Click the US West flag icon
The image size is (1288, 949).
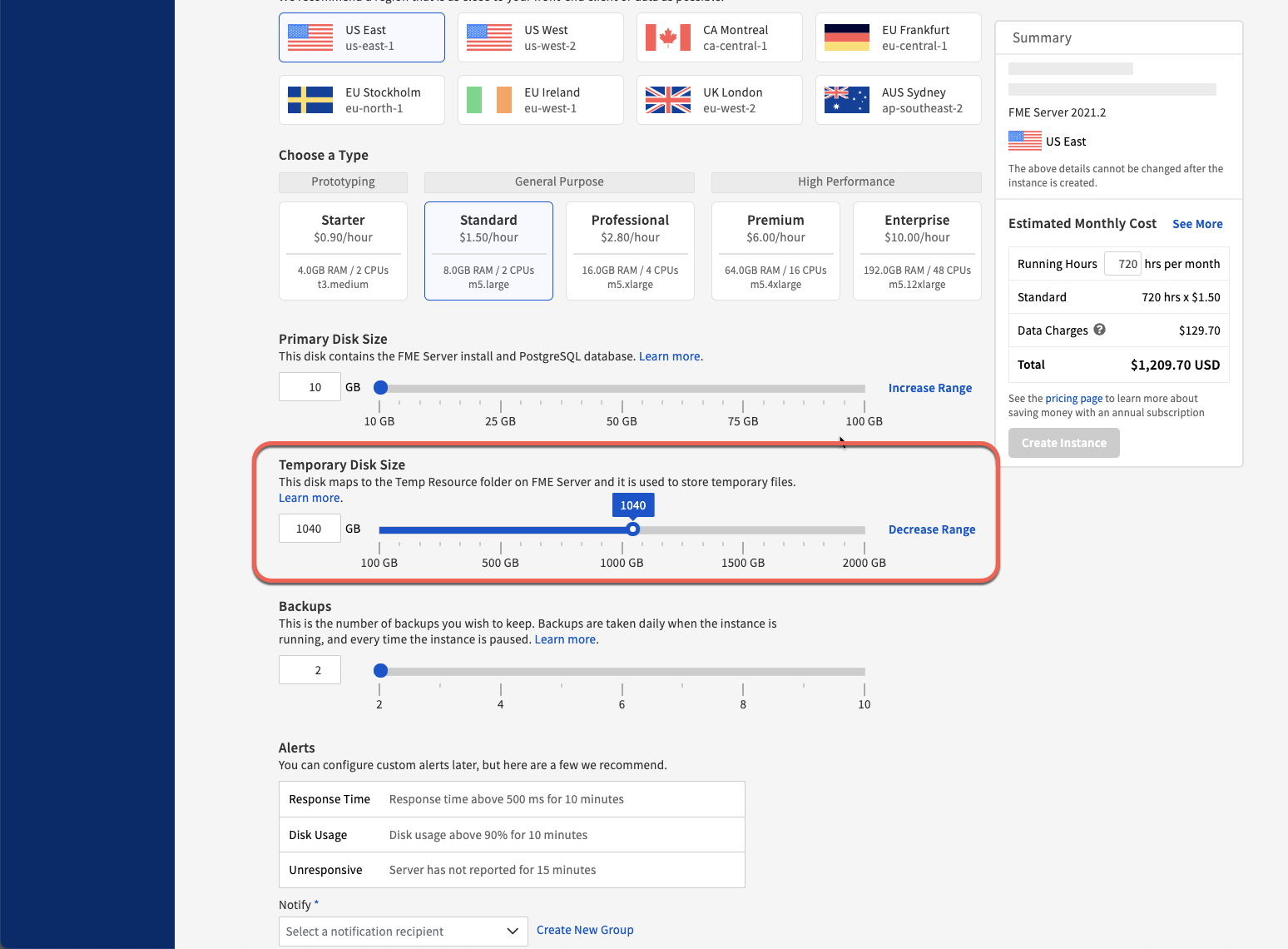[489, 37]
